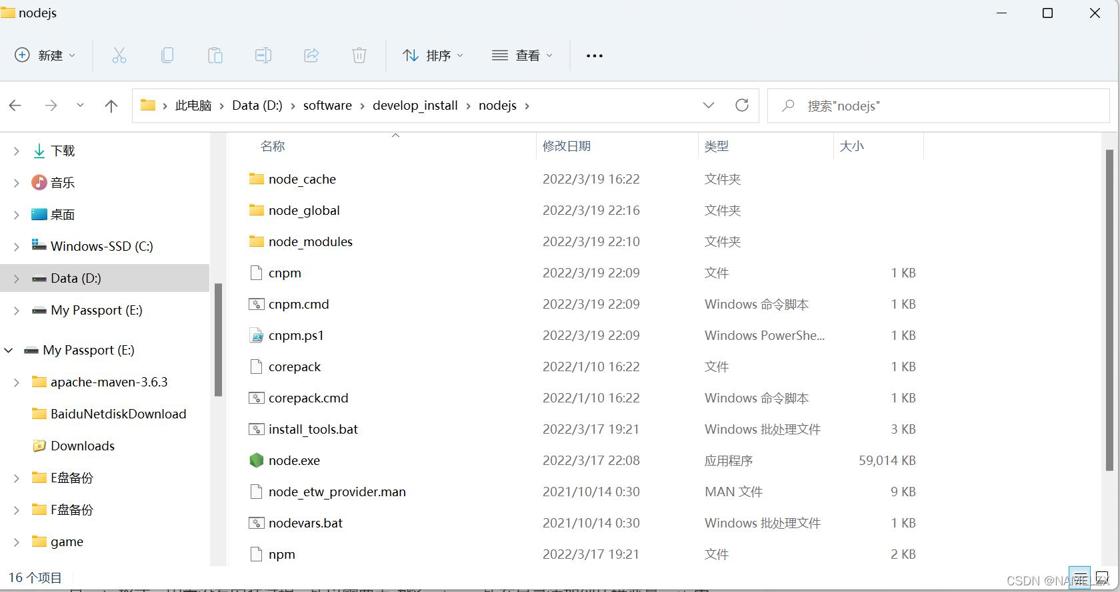Select the npm file name
Viewport: 1120px width, 592px height.
click(x=281, y=555)
